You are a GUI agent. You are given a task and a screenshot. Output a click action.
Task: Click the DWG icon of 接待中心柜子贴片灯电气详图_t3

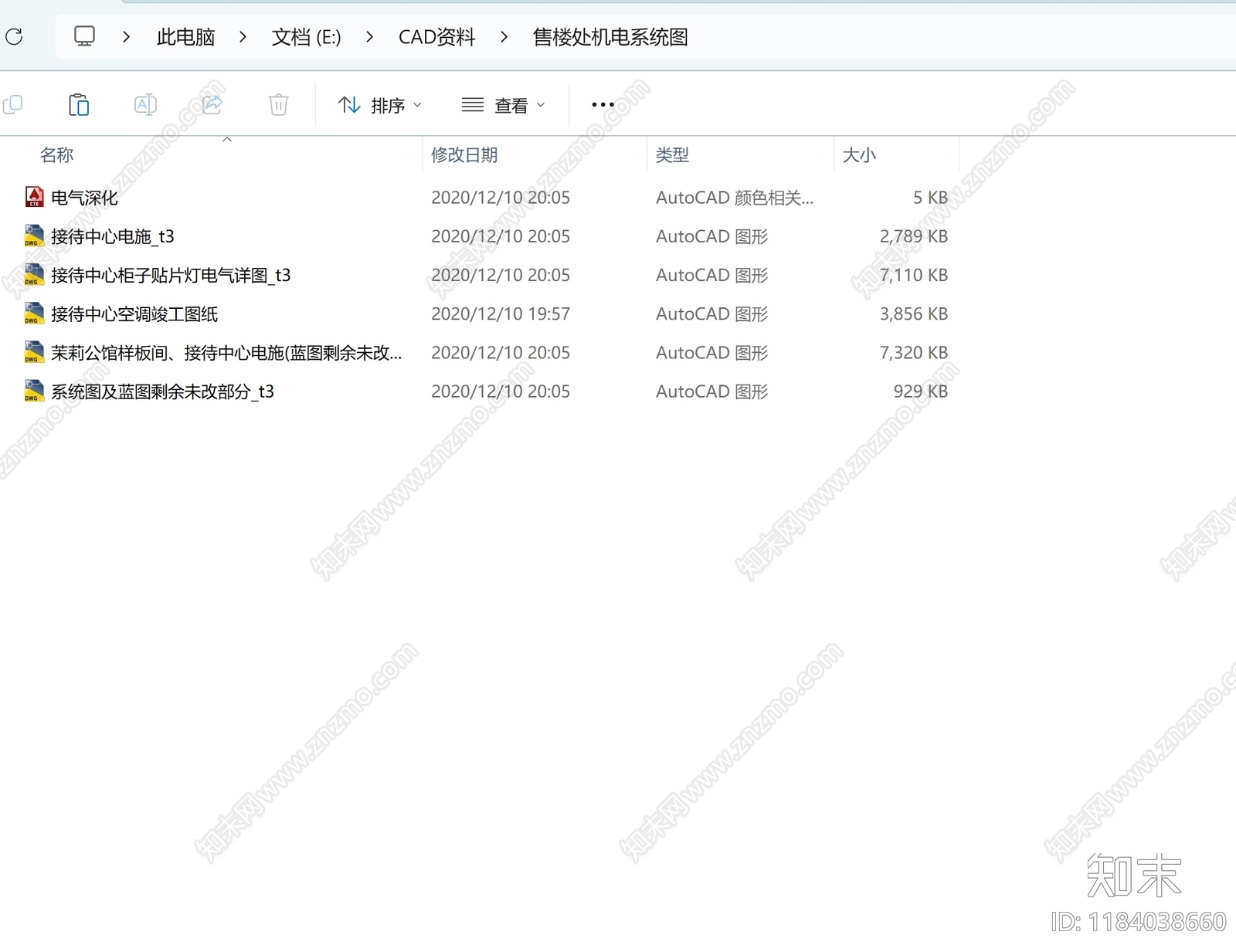(x=34, y=274)
